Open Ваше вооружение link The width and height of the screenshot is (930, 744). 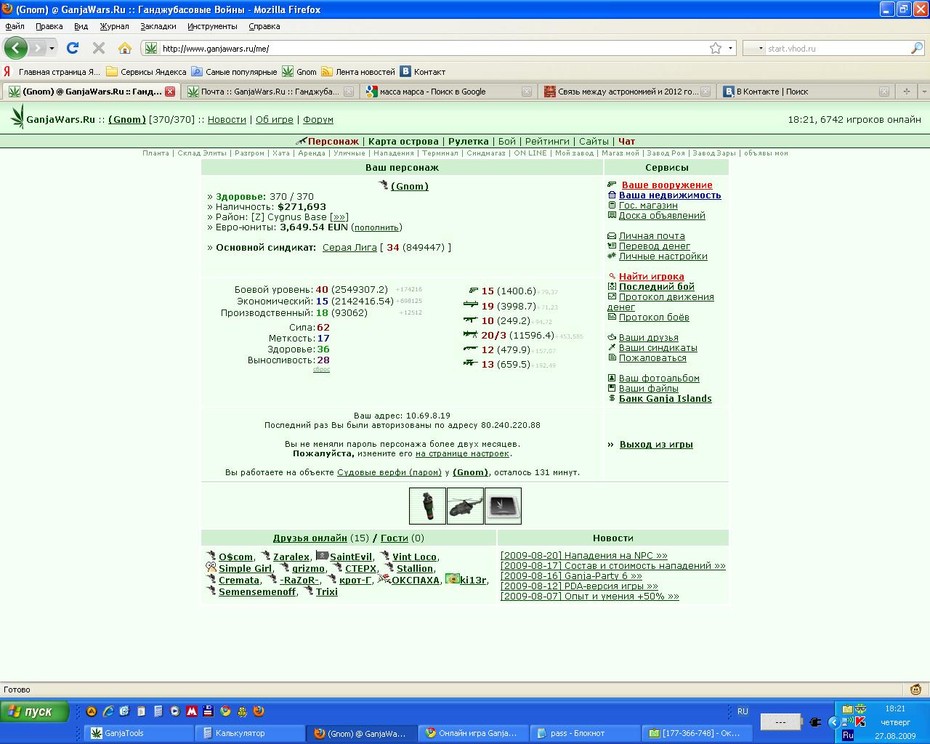click(667, 185)
